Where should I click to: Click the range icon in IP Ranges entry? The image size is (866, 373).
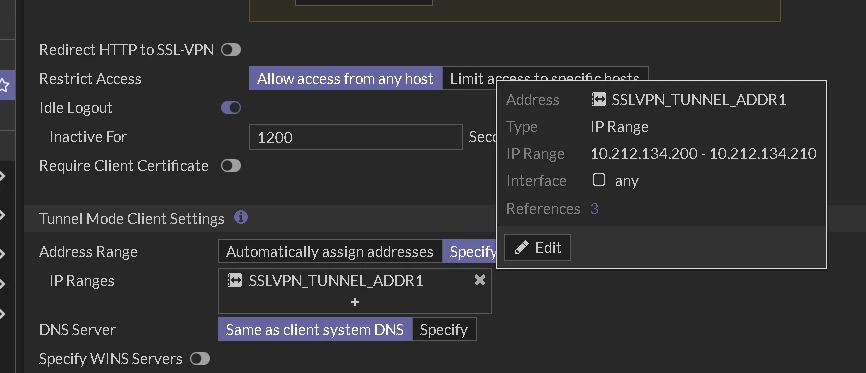pos(235,281)
